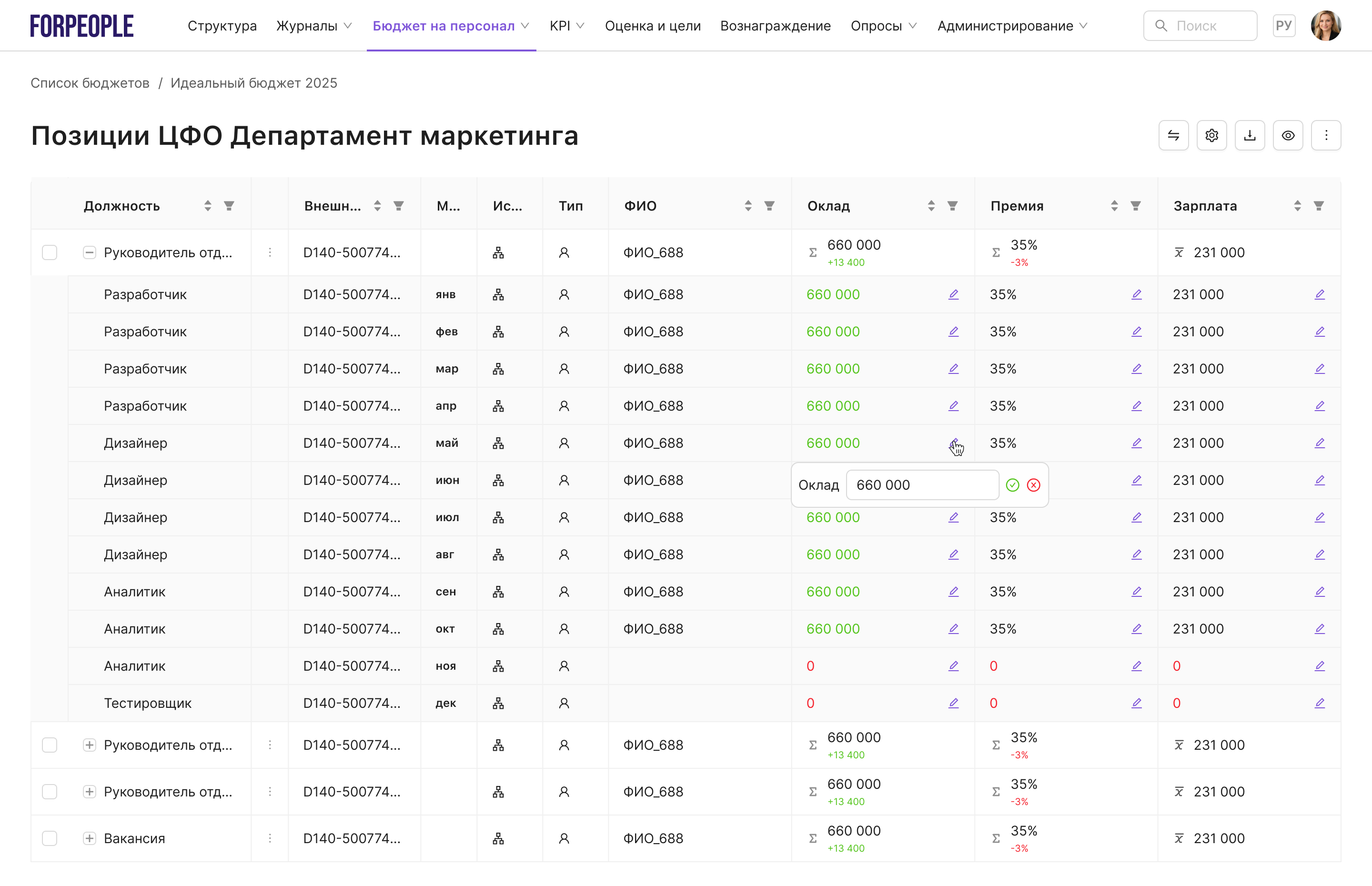Sort the ФИО column
The width and height of the screenshot is (1372, 886).
(748, 206)
